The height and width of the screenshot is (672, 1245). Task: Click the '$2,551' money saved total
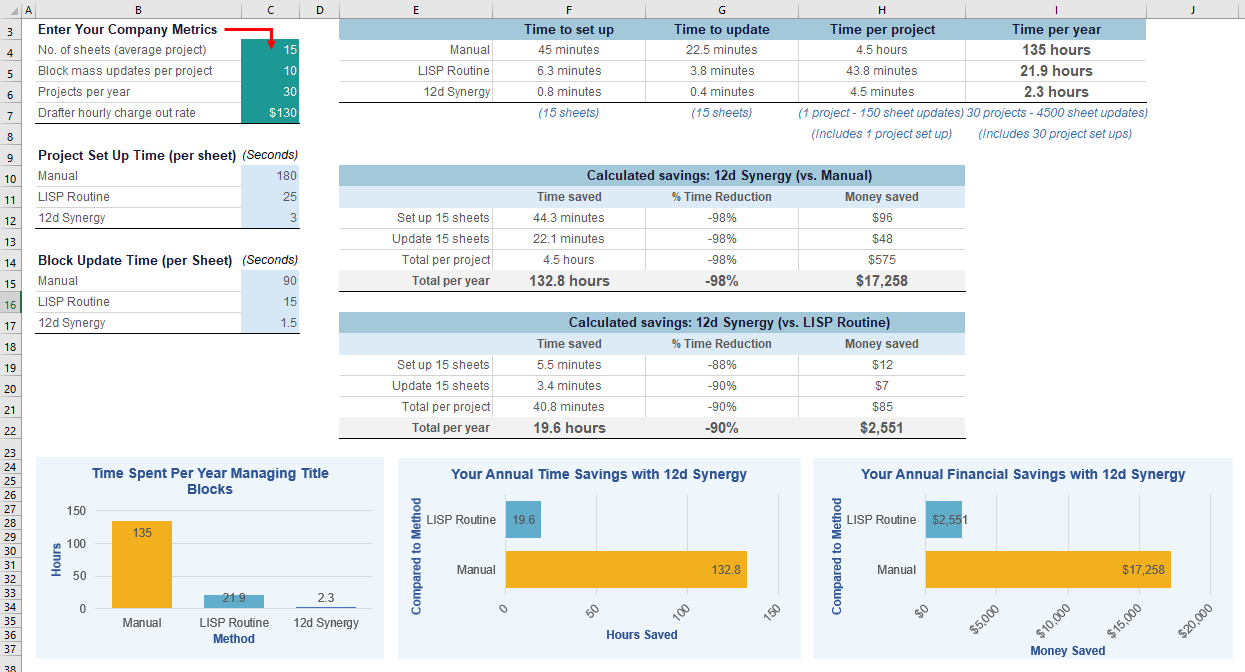tap(882, 428)
